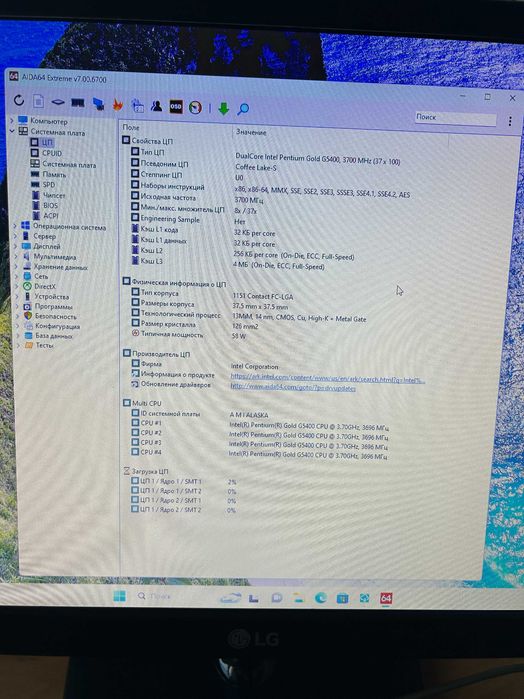524x699 pixels.
Task: Launch the disk benchmark toolbar icon
Action: tap(58, 102)
